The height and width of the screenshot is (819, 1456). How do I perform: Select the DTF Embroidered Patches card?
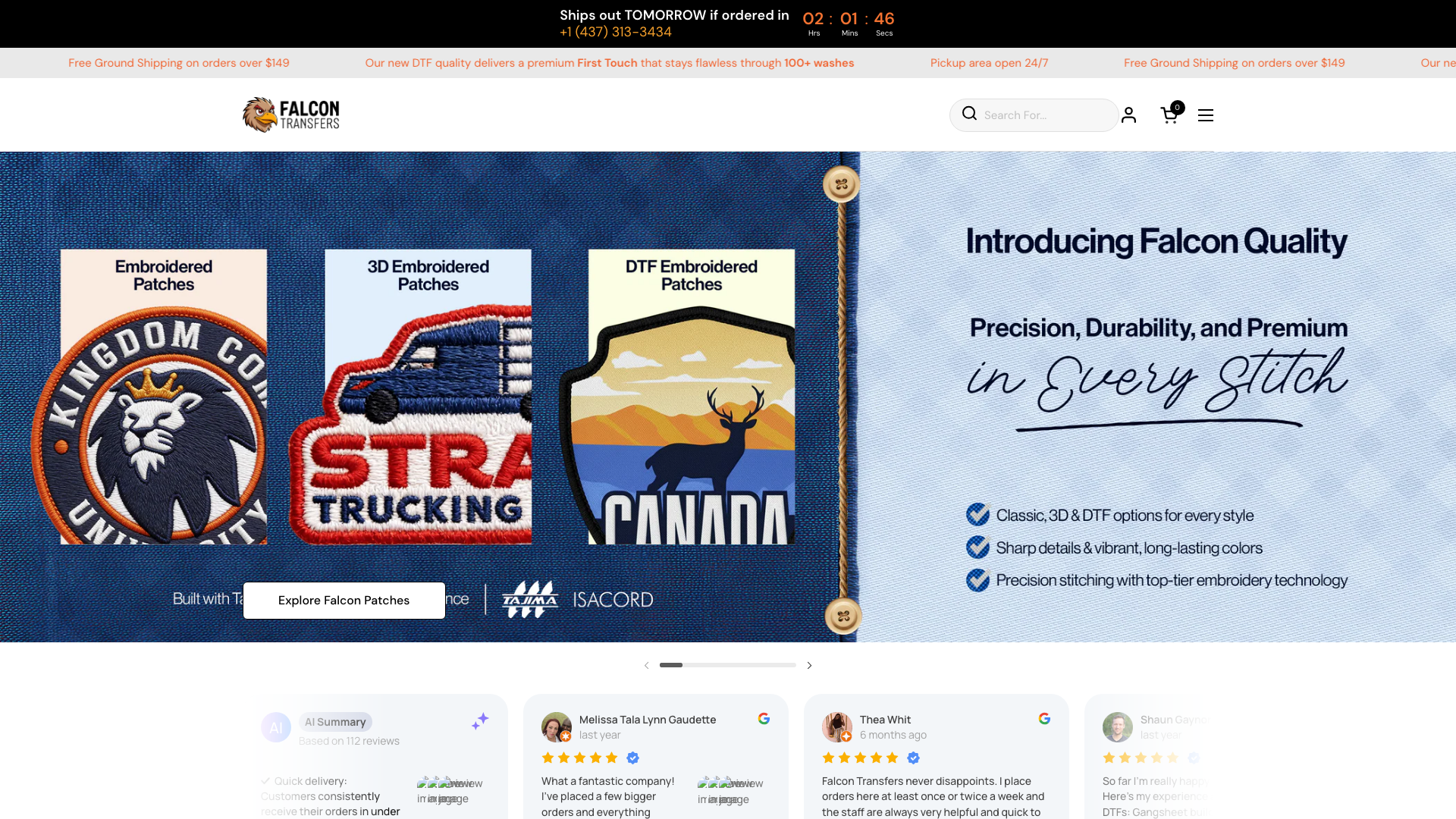[x=692, y=397]
